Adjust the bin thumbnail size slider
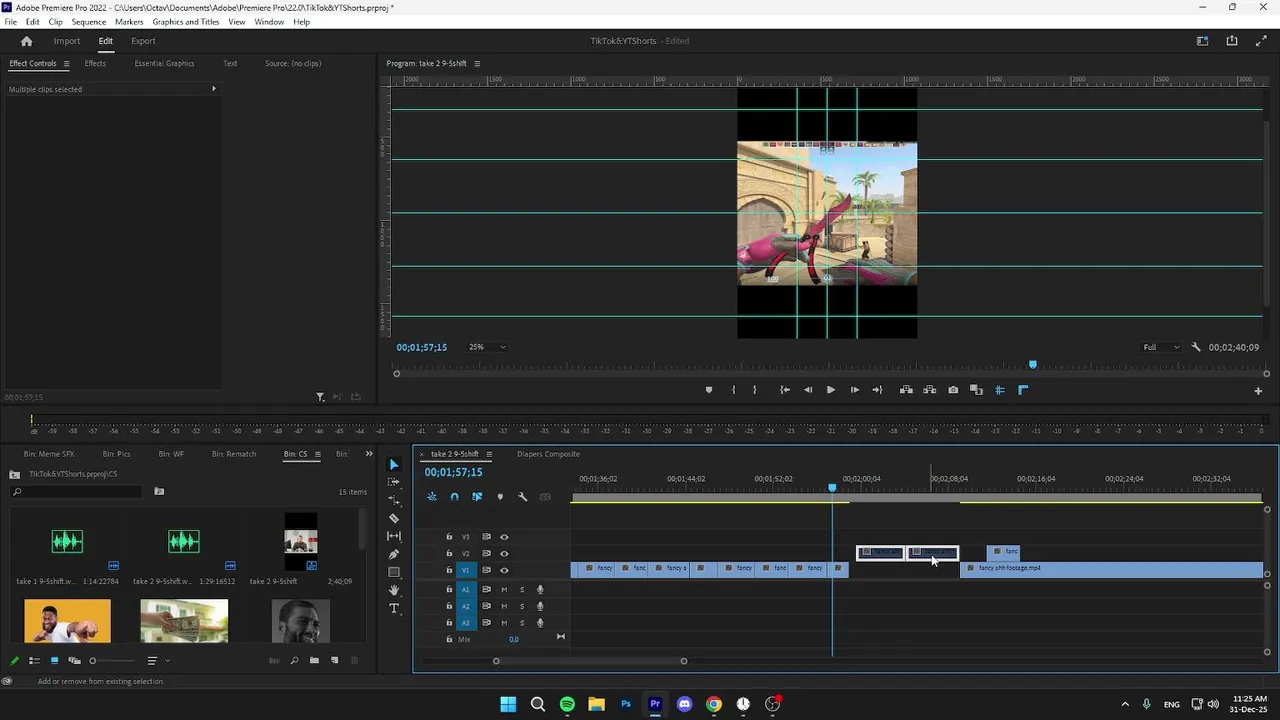The height and width of the screenshot is (720, 1280). coord(111,661)
